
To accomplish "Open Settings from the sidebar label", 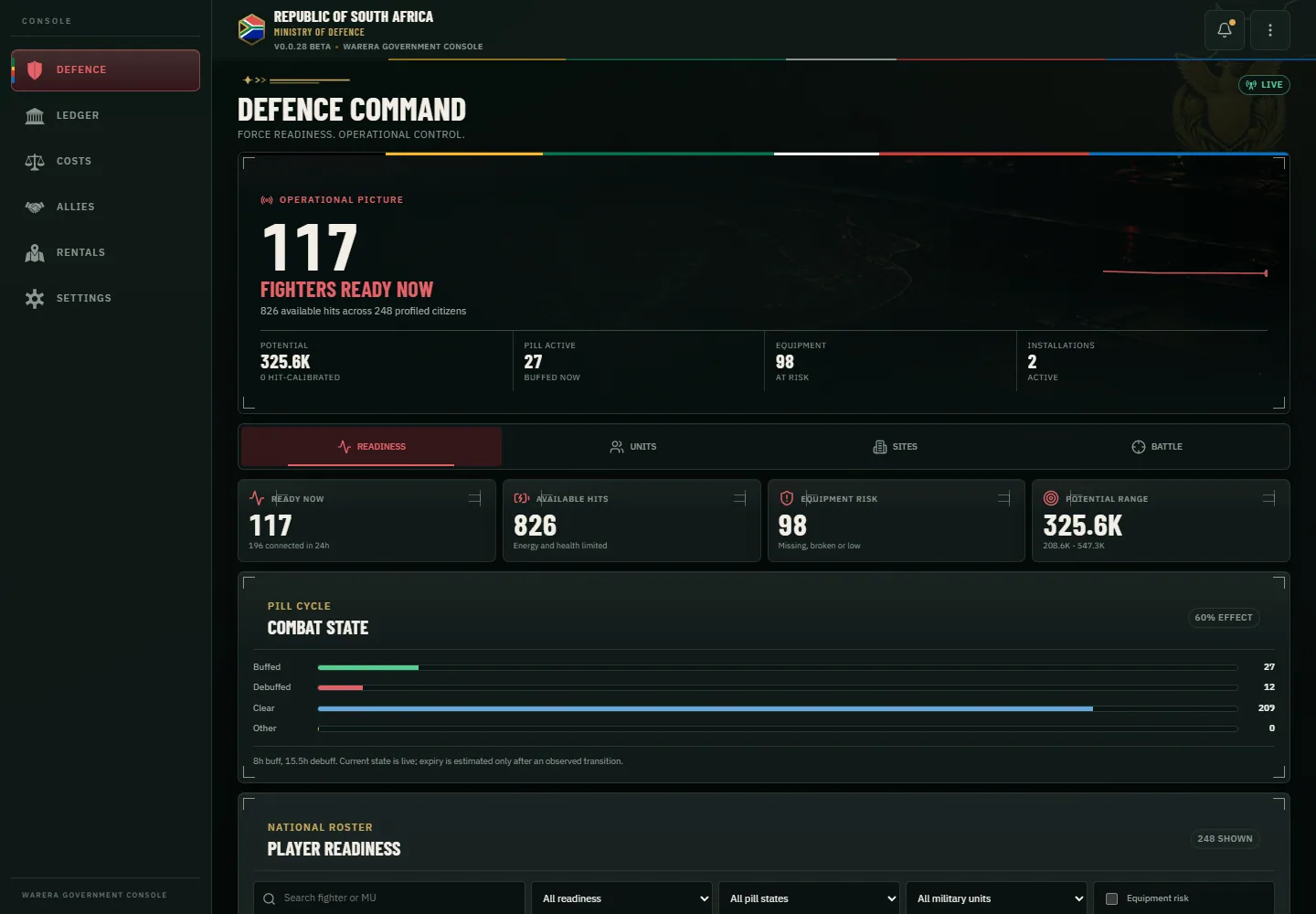I will coord(84,299).
